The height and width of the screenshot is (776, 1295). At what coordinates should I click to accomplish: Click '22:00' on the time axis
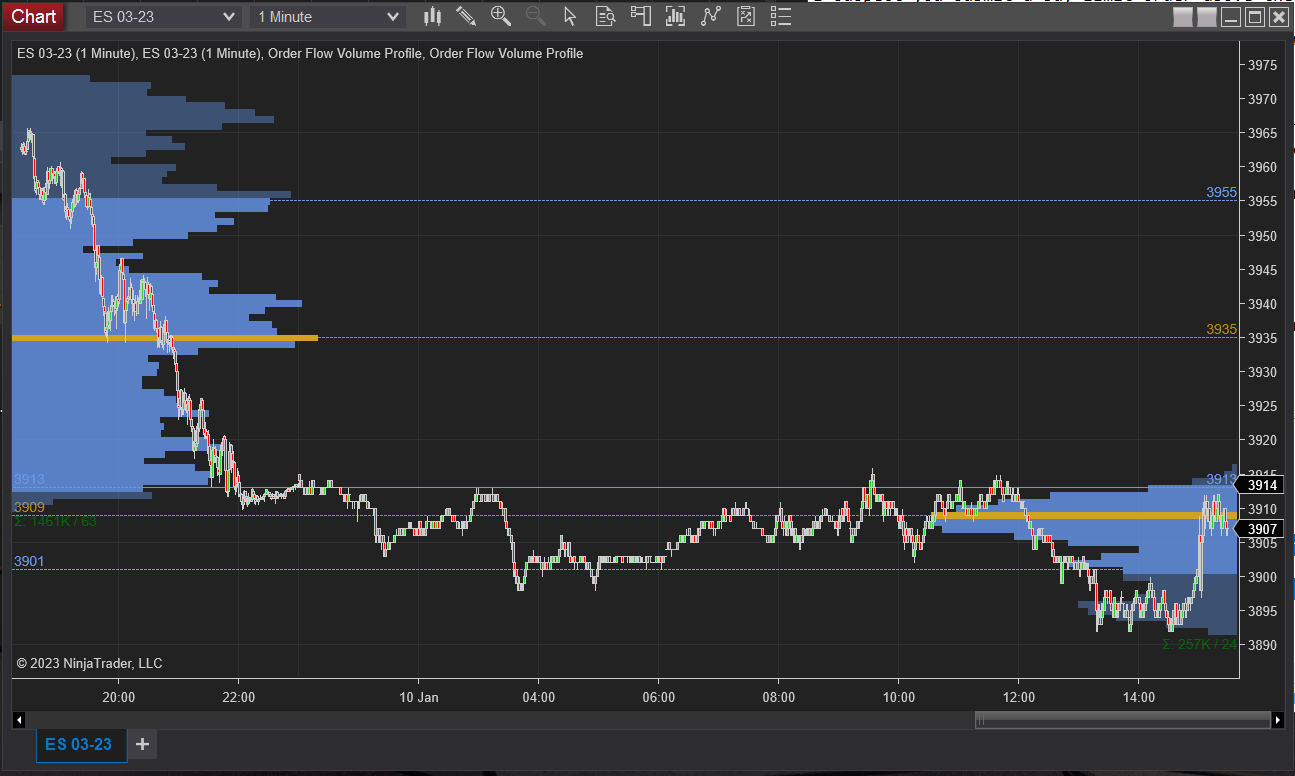238,697
